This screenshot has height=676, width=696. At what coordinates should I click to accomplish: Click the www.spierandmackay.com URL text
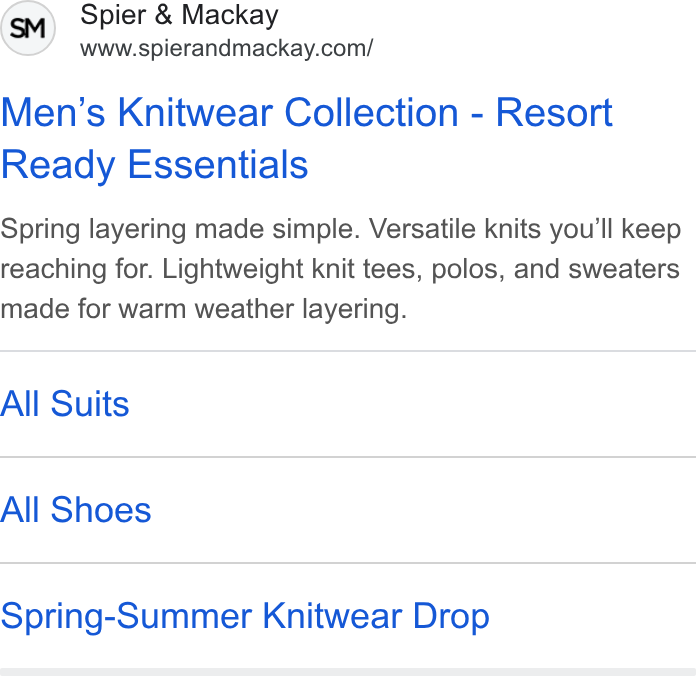click(x=227, y=48)
